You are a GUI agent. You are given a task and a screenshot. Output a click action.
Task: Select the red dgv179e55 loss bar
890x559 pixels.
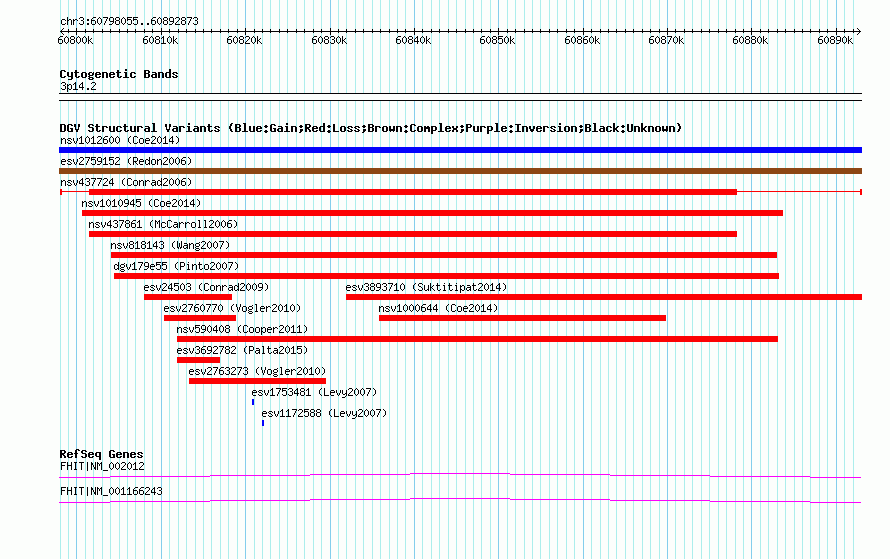tap(446, 276)
